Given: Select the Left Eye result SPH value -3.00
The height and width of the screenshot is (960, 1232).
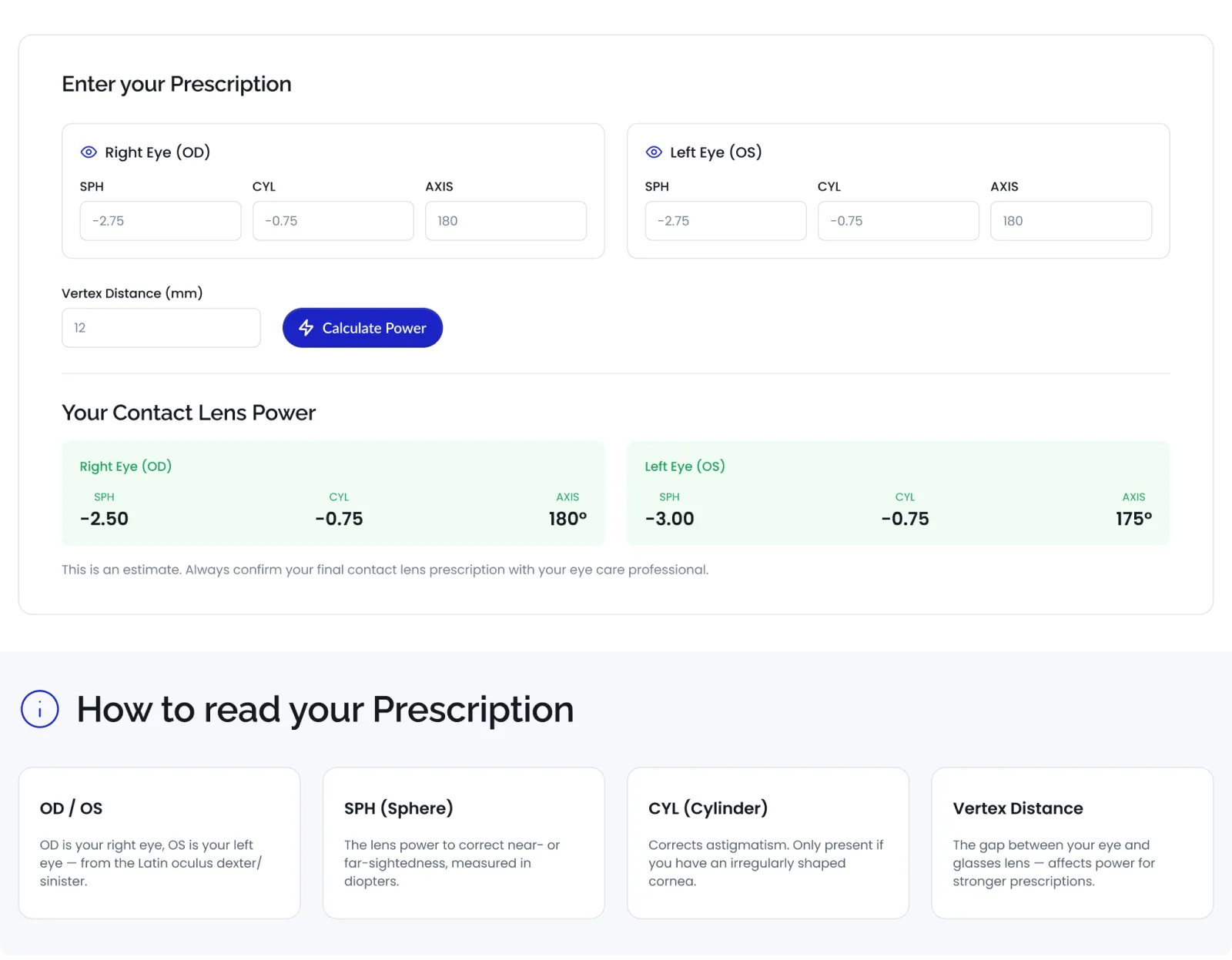Looking at the screenshot, I should point(670,519).
